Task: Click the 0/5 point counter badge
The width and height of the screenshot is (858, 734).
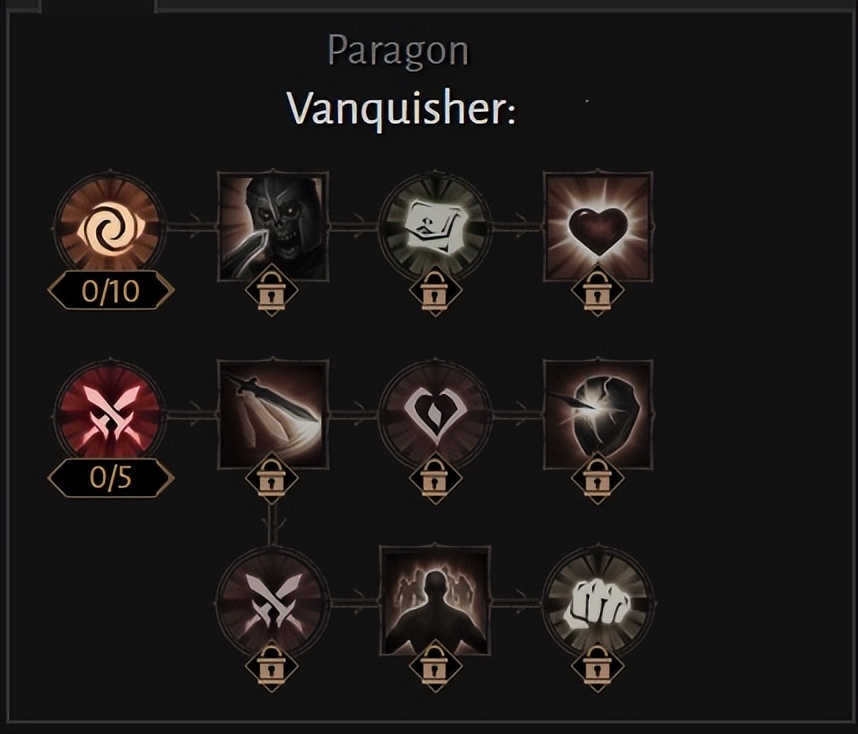Action: point(111,478)
